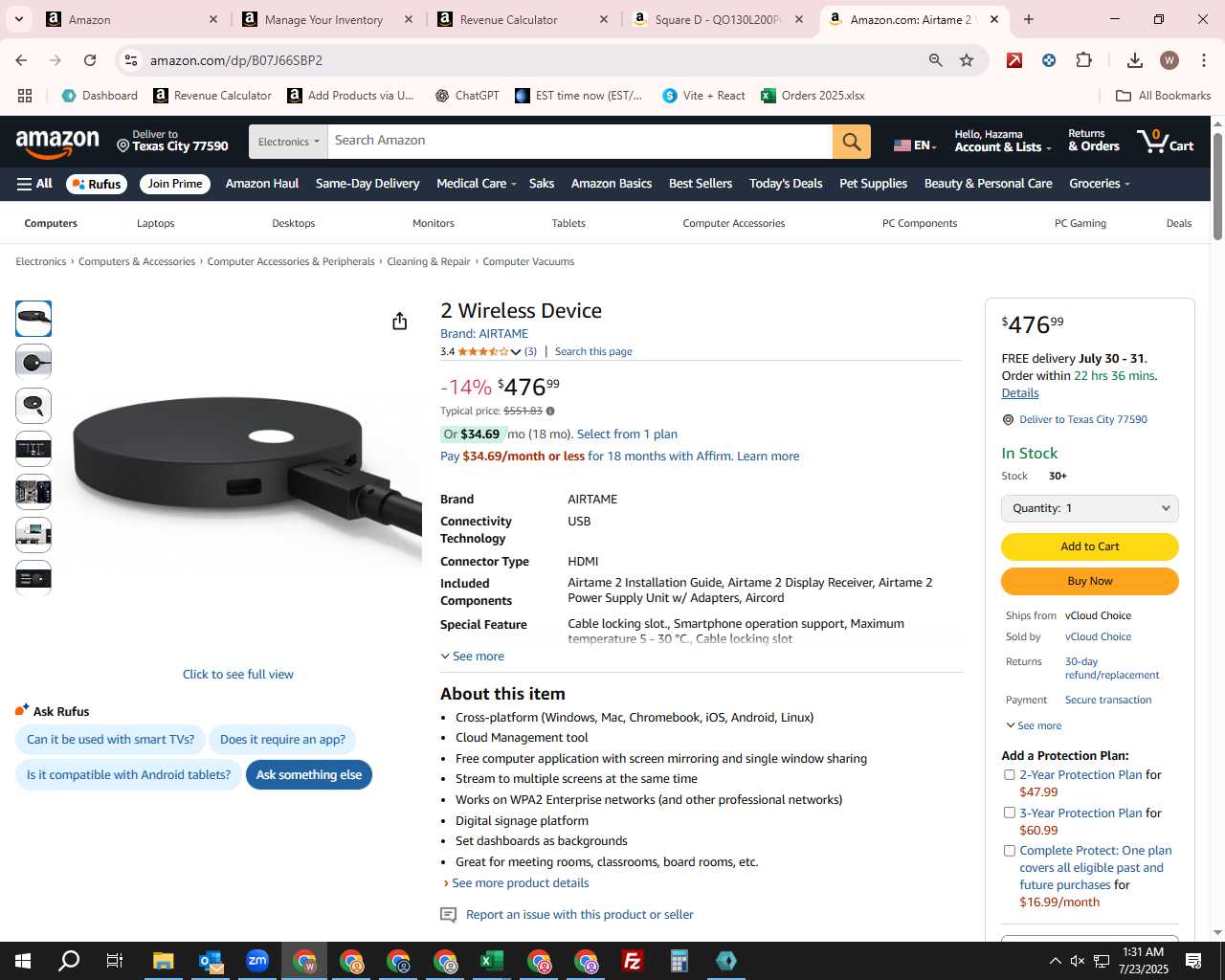Open the All hamburger menu
Image resolution: width=1225 pixels, height=980 pixels.
tap(34, 184)
